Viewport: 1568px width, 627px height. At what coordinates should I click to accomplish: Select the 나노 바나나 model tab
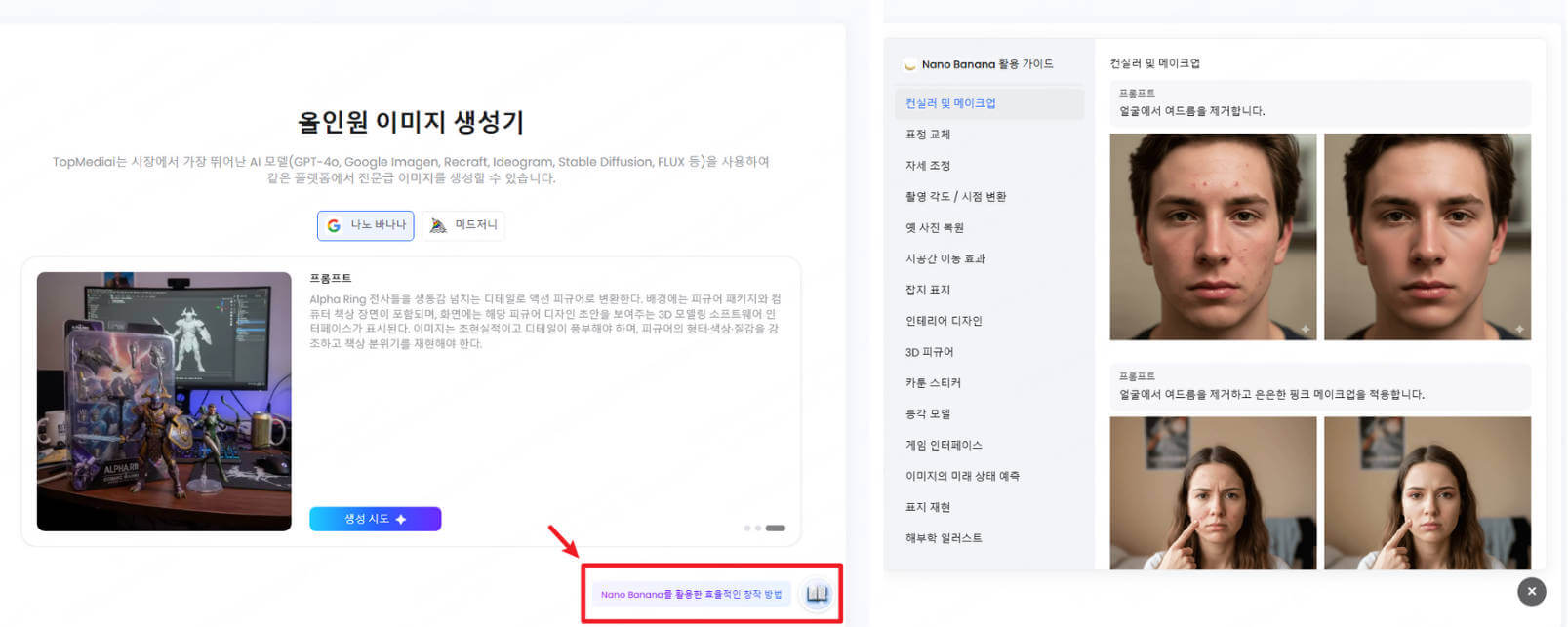point(366,225)
